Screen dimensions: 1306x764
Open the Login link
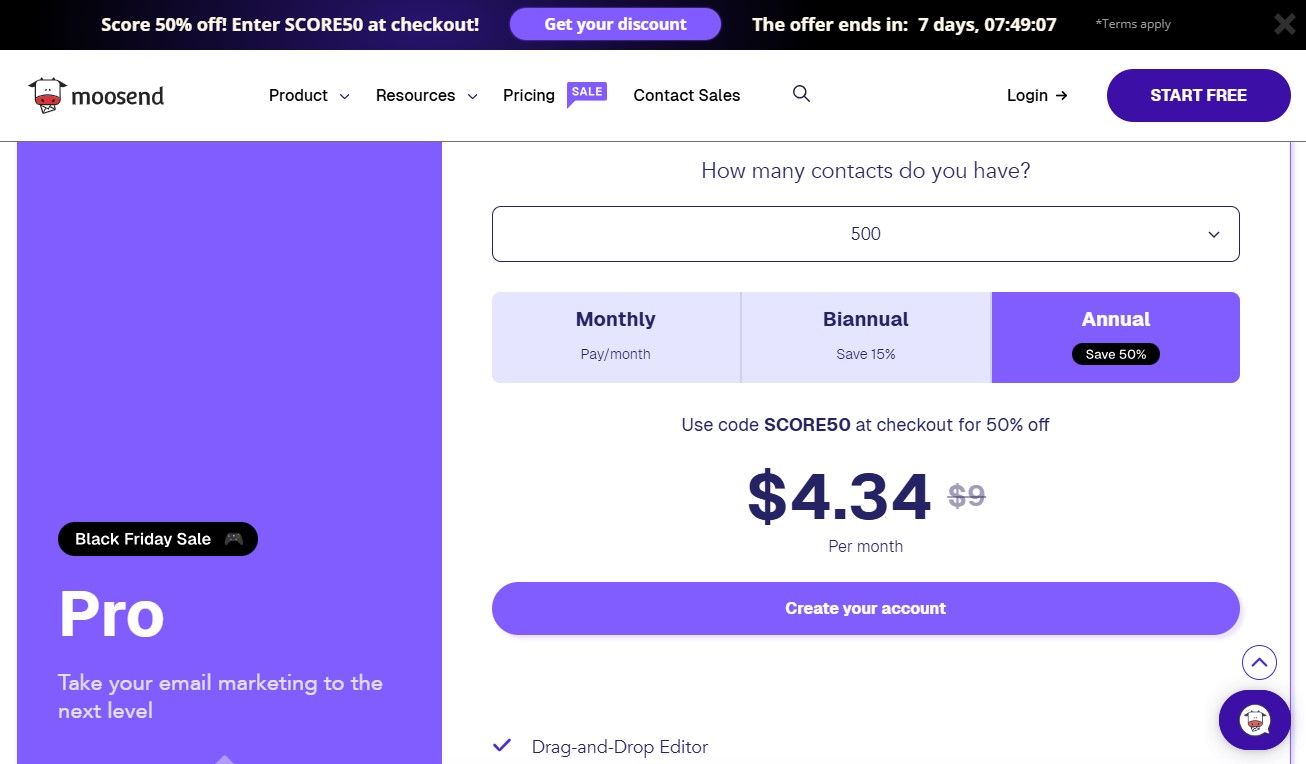[1035, 95]
